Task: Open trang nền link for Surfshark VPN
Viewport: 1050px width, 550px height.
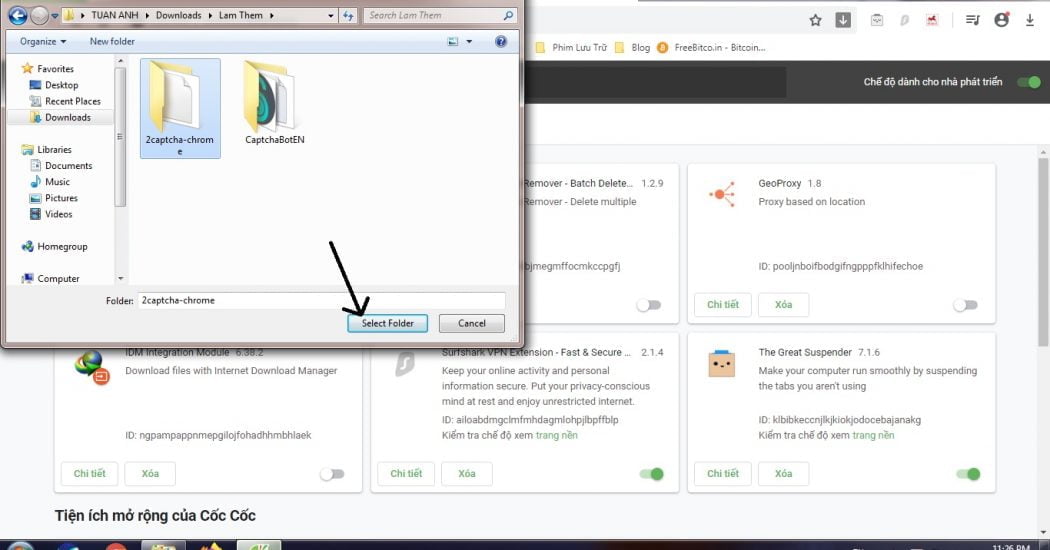Action: pos(556,435)
